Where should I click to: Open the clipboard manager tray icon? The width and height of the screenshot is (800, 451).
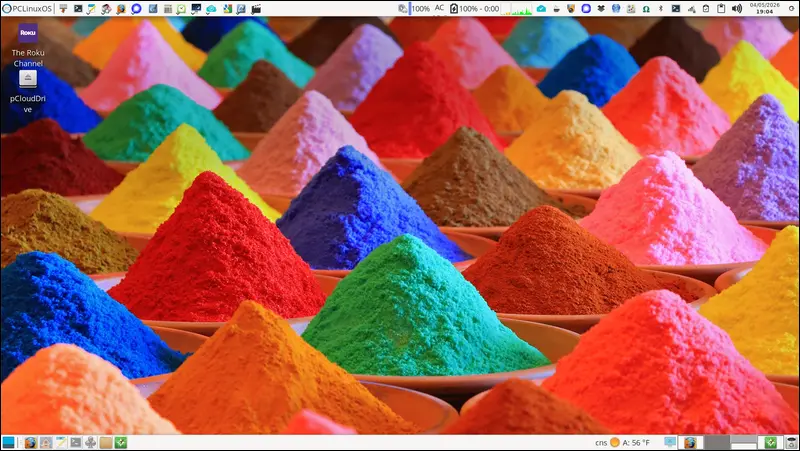coord(721,9)
